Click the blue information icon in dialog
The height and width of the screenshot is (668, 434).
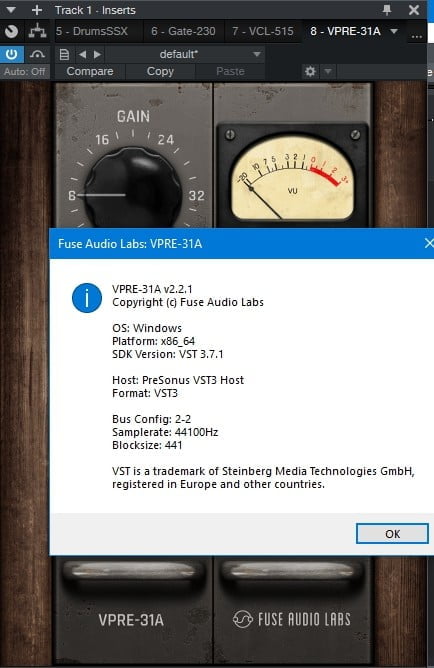click(87, 298)
